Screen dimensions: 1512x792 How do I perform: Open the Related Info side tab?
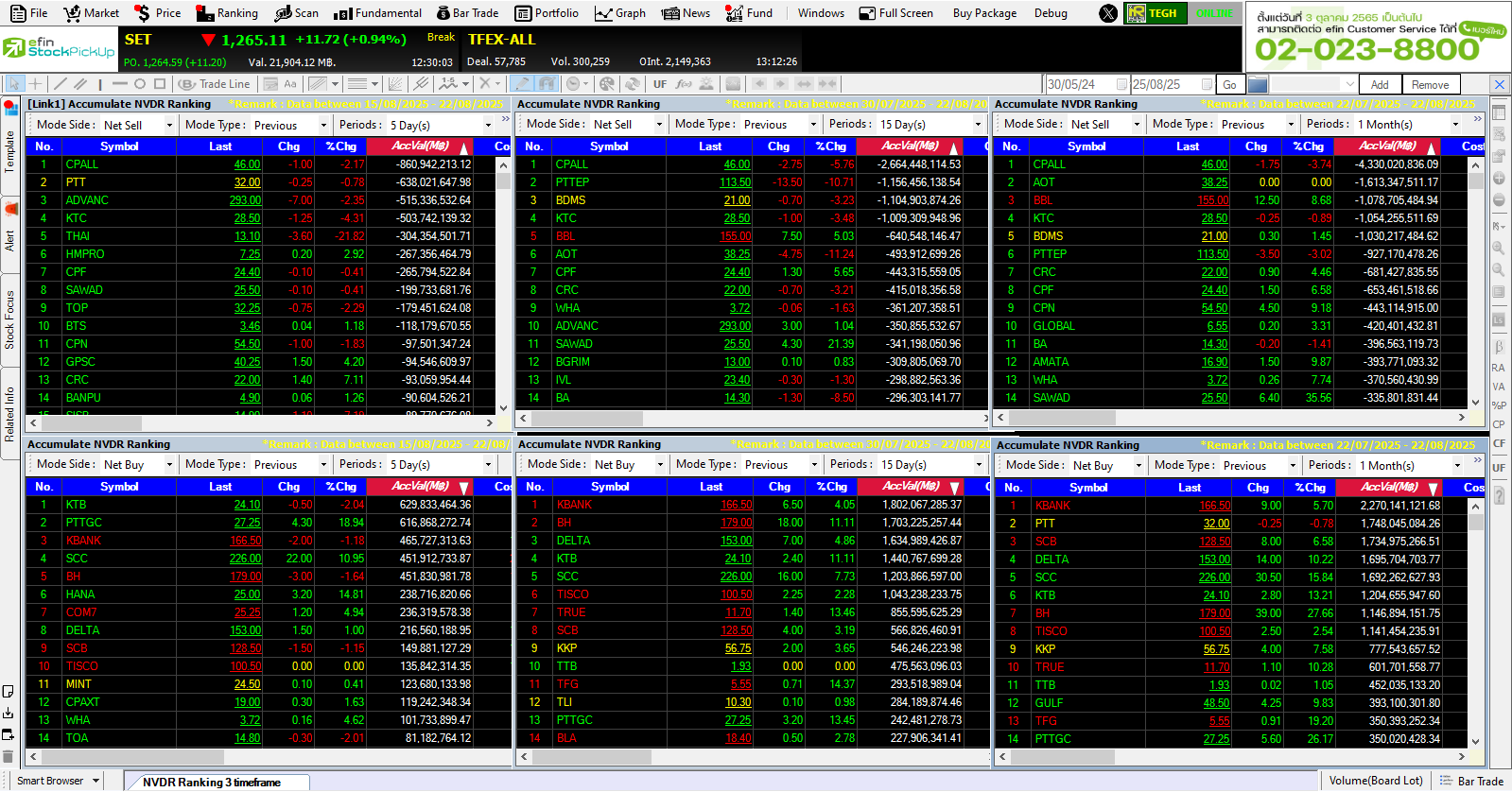click(x=10, y=414)
